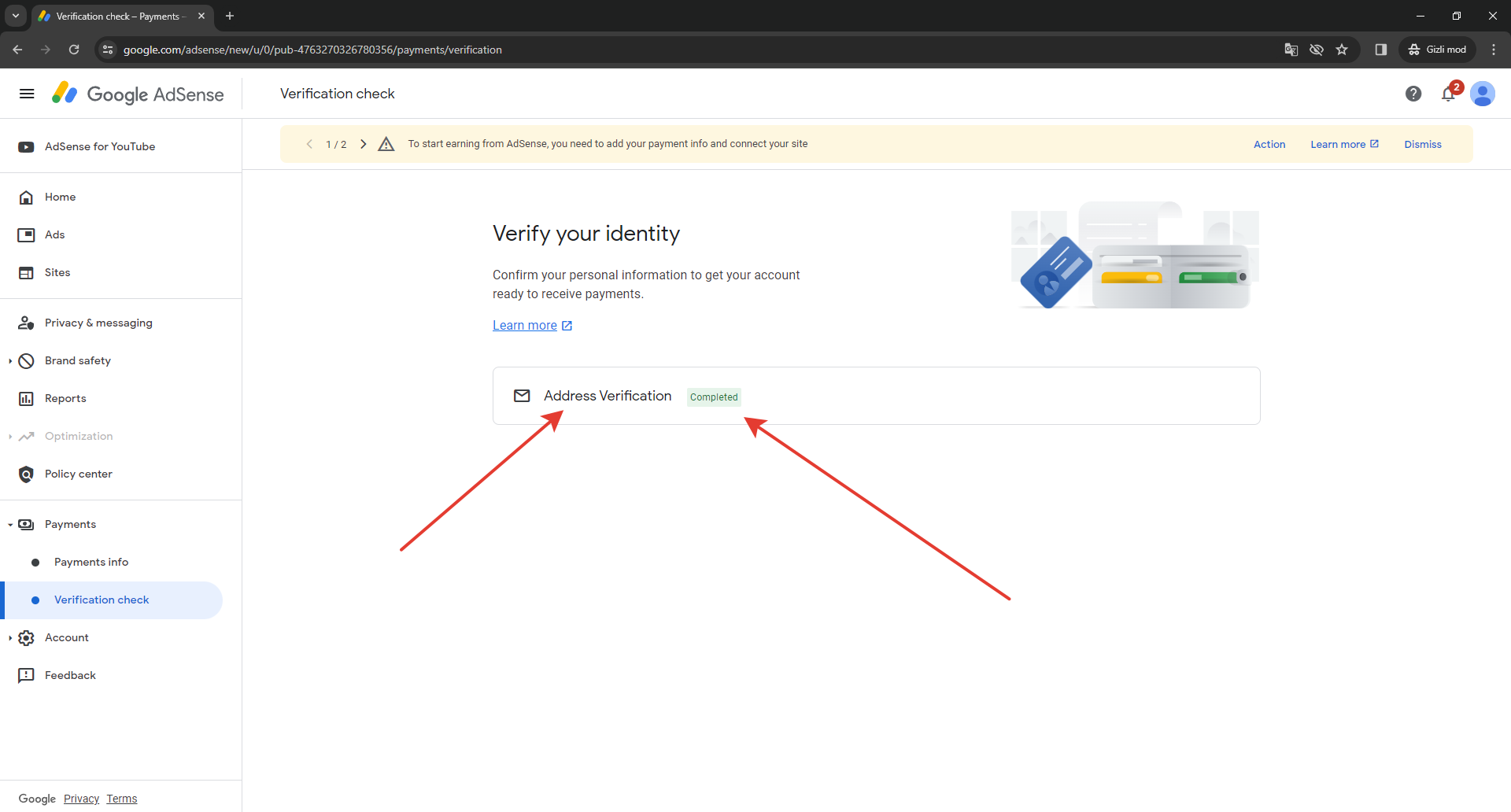Click the Privacy & messaging icon

coord(26,323)
